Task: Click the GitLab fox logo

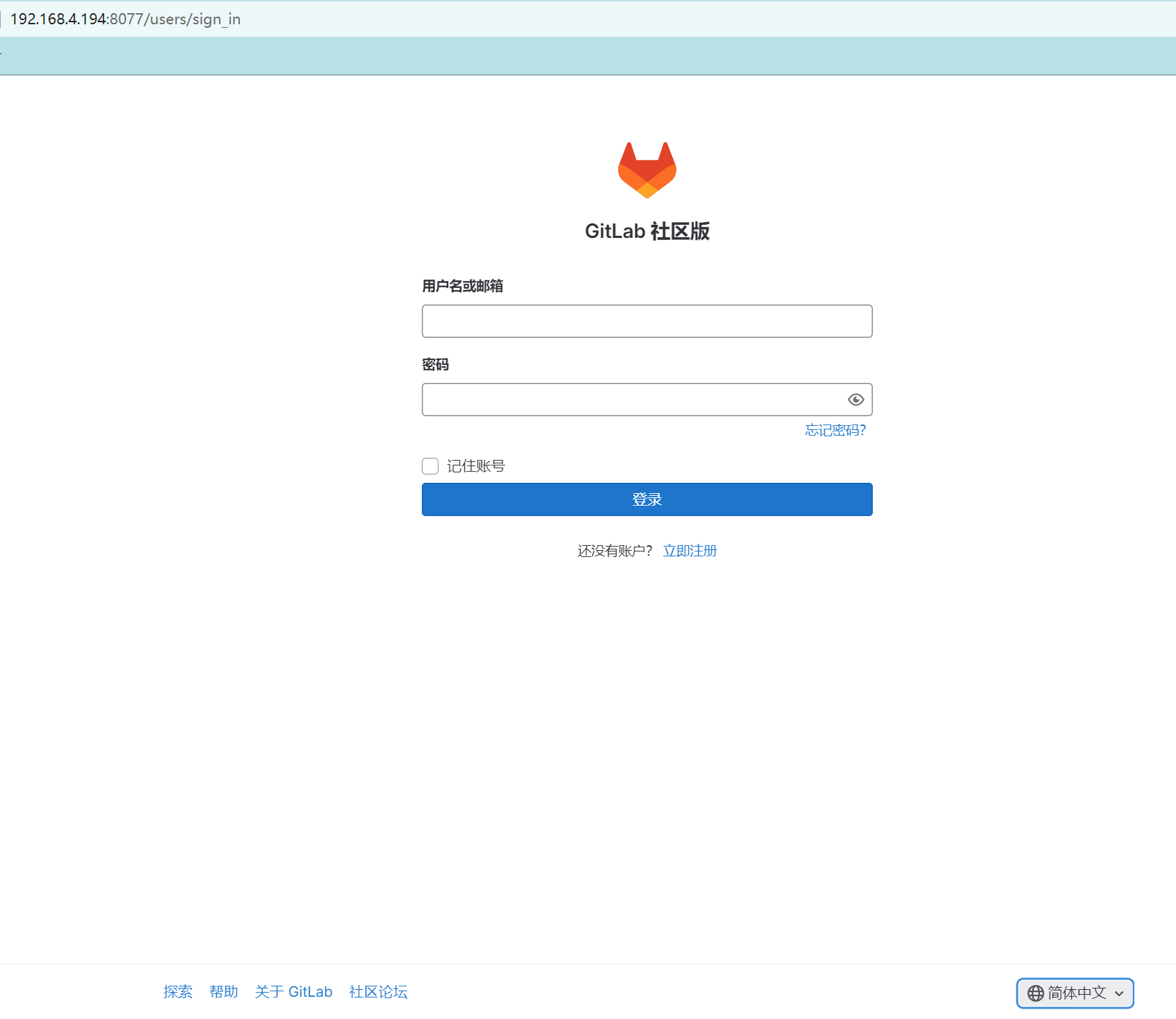Action: 647,170
